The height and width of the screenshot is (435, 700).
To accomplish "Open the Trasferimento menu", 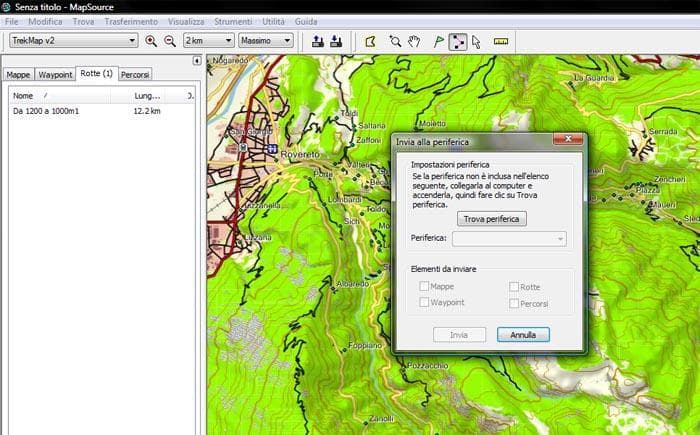I will (131, 21).
